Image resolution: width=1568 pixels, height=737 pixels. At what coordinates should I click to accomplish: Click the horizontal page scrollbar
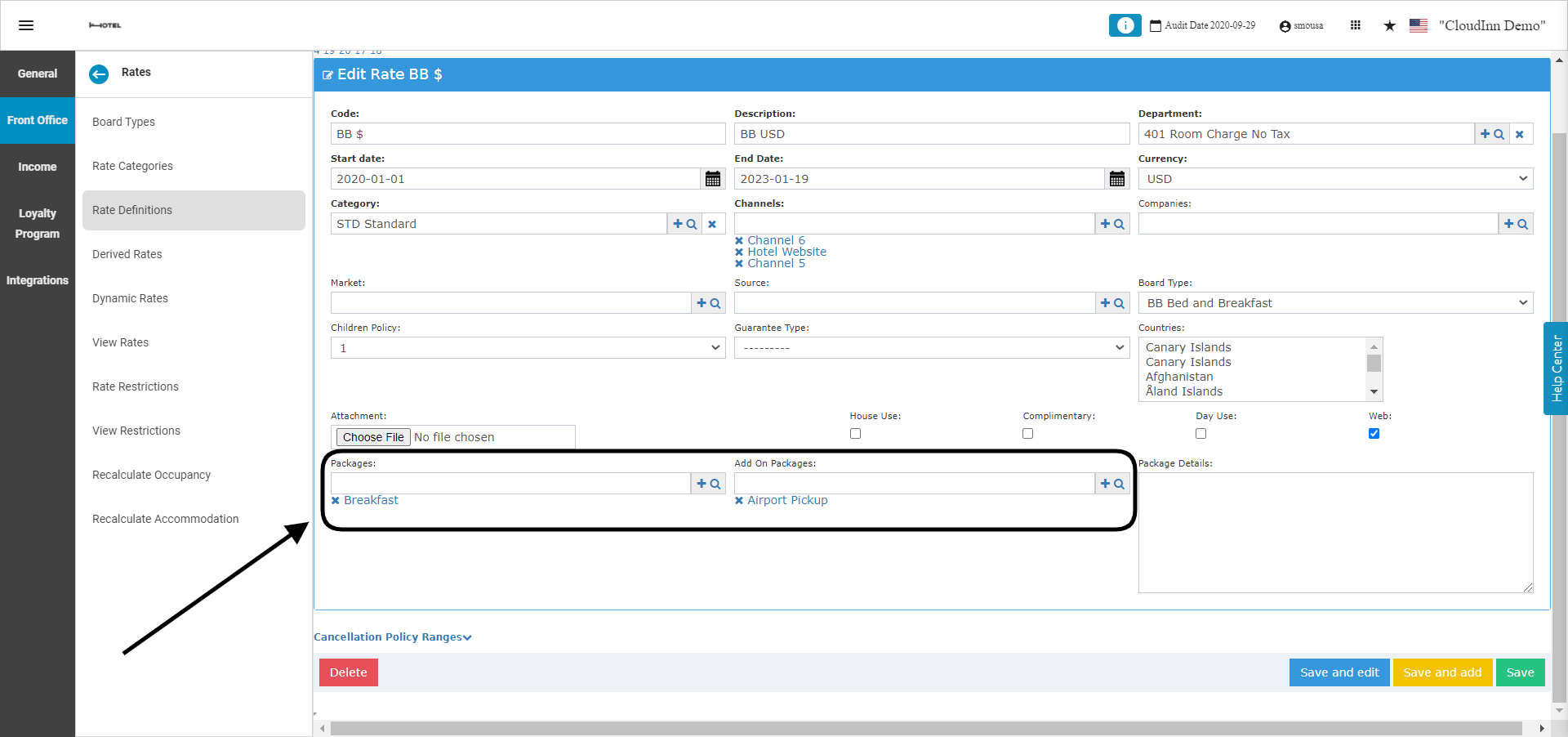(926, 728)
